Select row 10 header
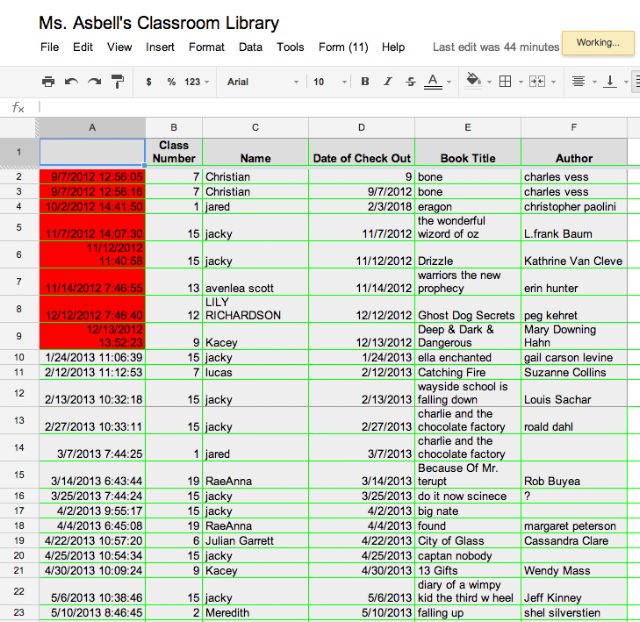The height and width of the screenshot is (622, 640). click(x=19, y=358)
